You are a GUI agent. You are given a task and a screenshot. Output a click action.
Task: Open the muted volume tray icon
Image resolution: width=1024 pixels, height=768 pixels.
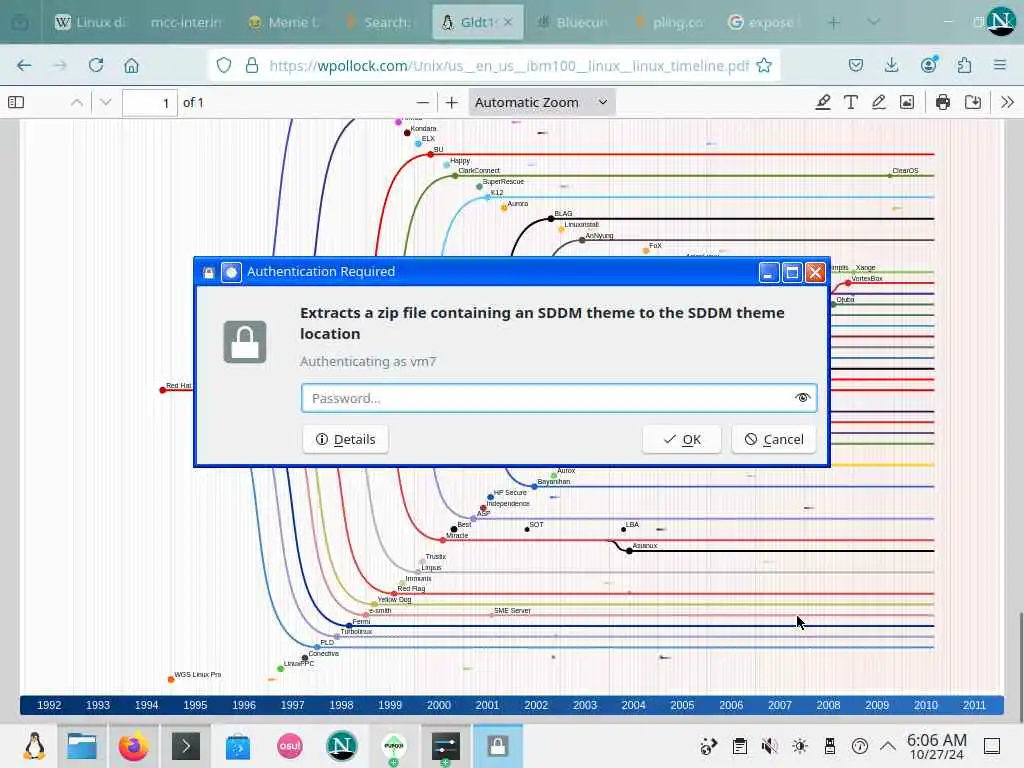pyautogui.click(x=770, y=746)
